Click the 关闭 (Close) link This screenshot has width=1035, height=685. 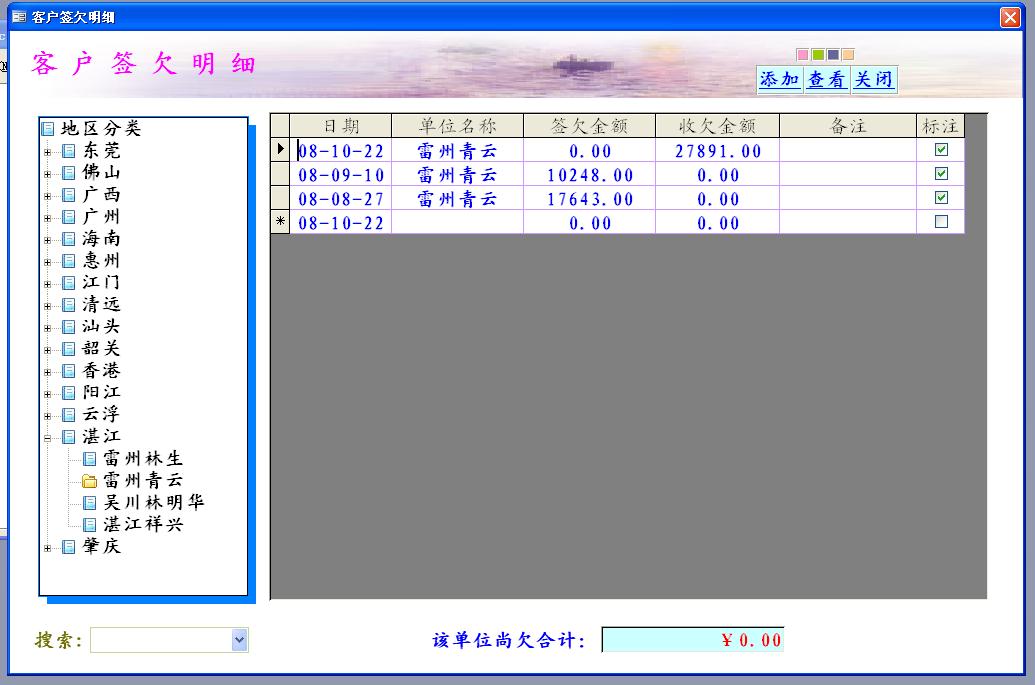tap(873, 79)
